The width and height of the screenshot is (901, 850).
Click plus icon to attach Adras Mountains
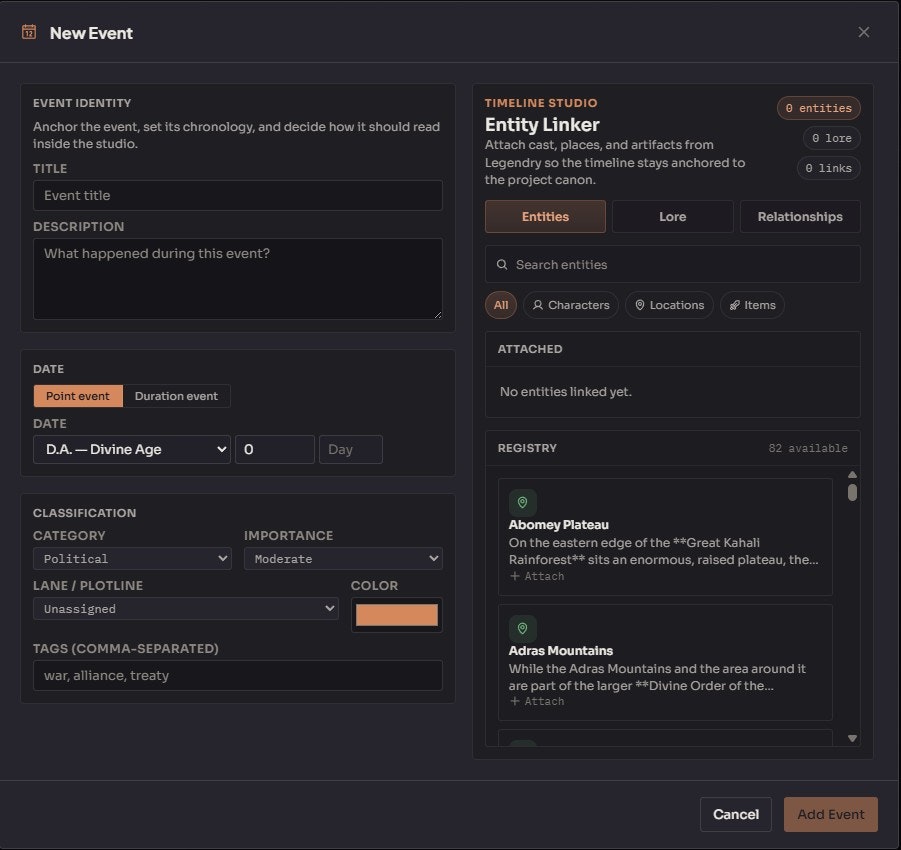click(x=515, y=701)
